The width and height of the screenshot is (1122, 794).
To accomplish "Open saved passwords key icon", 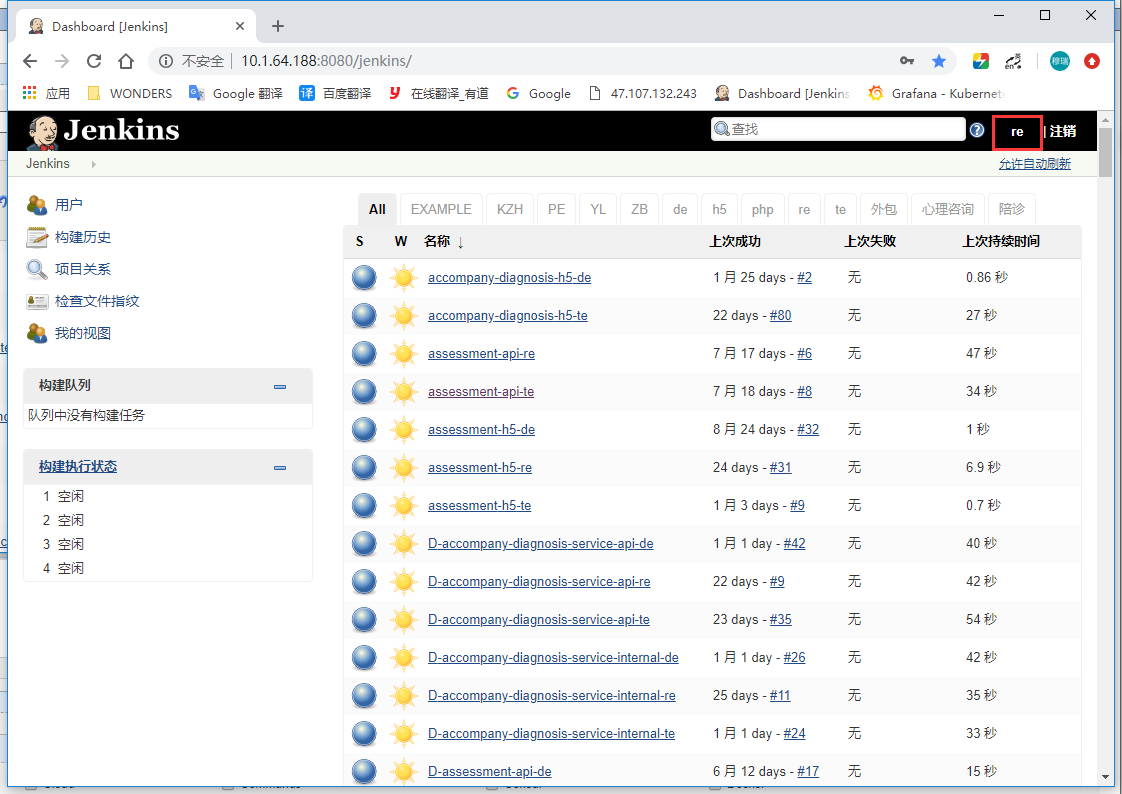I will pos(907,61).
